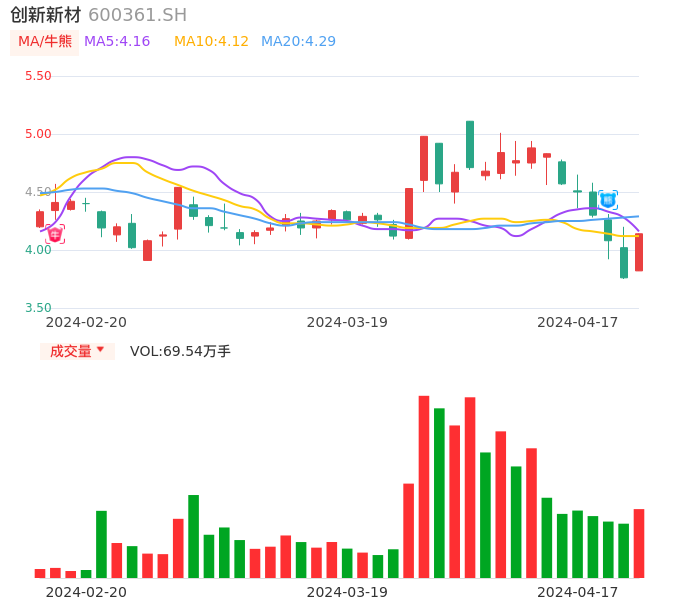Image resolution: width=686 pixels, height=606 pixels.
Task: Click the blue bear marker icon on chart
Action: 608,200
